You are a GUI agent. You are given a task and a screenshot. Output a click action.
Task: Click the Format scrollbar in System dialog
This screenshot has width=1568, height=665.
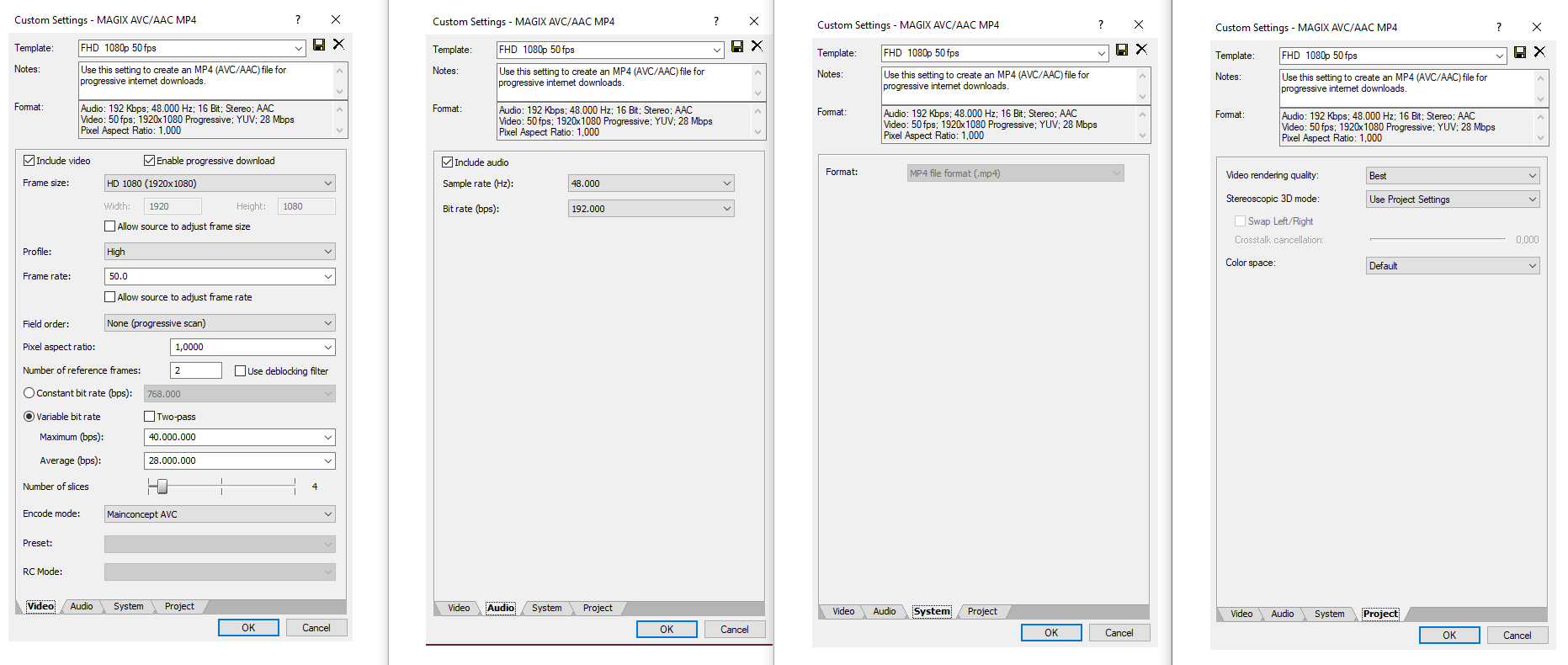point(1143,125)
